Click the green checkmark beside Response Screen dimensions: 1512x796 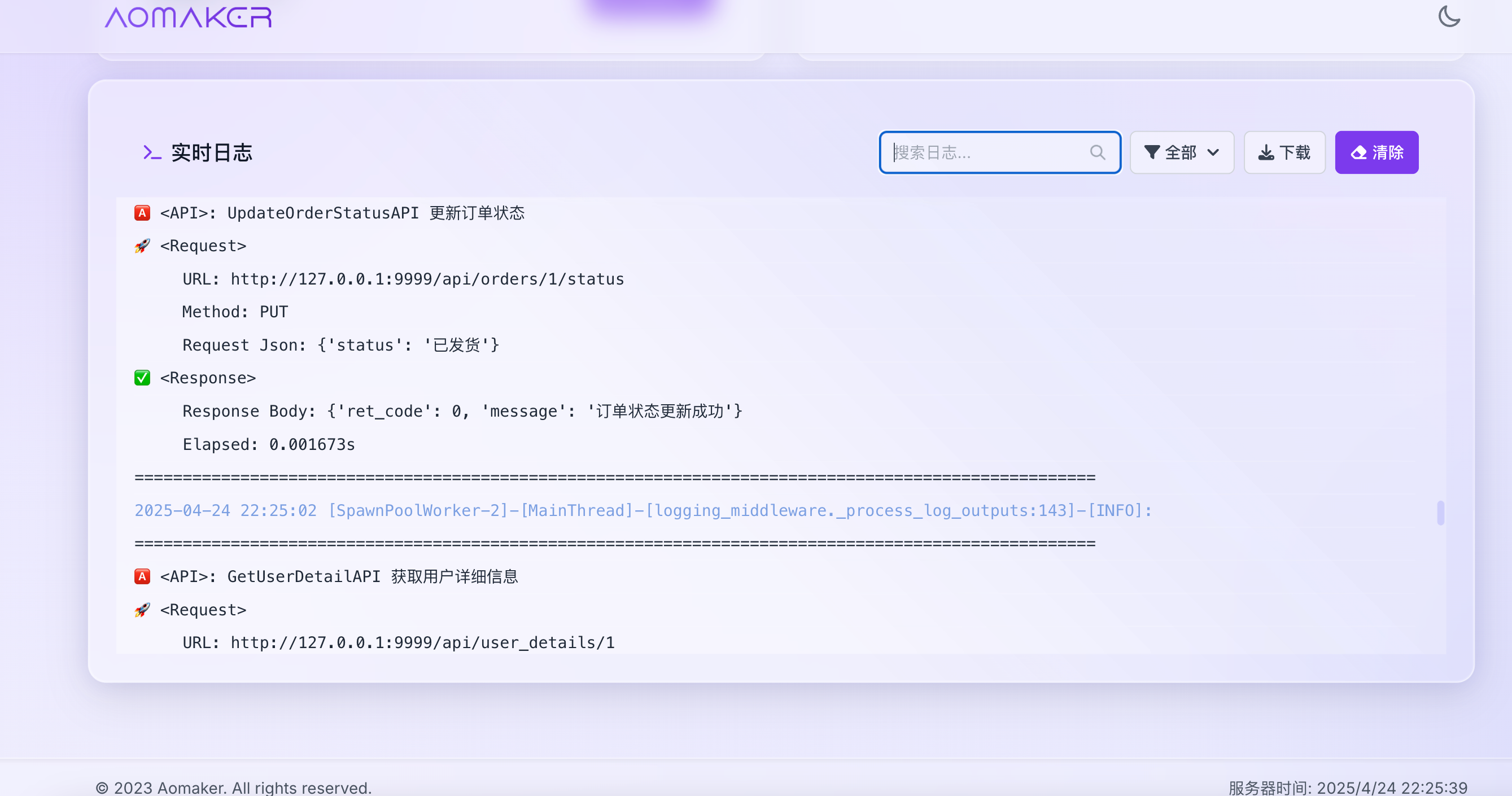pos(142,378)
